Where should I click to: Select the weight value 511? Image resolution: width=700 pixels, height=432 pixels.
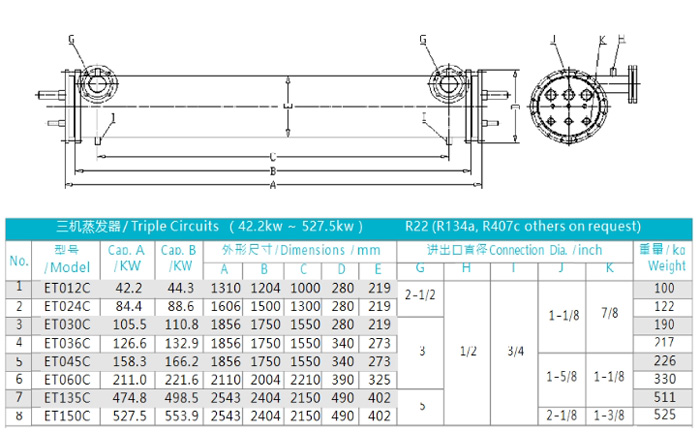click(x=665, y=397)
